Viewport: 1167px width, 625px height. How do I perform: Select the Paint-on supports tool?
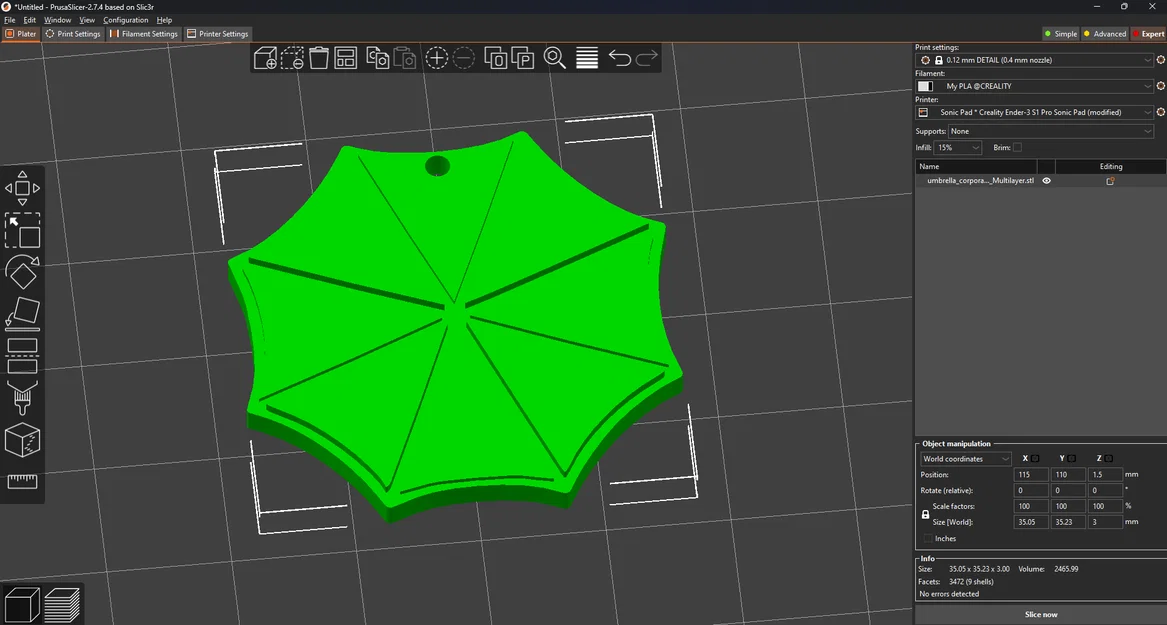pos(22,397)
